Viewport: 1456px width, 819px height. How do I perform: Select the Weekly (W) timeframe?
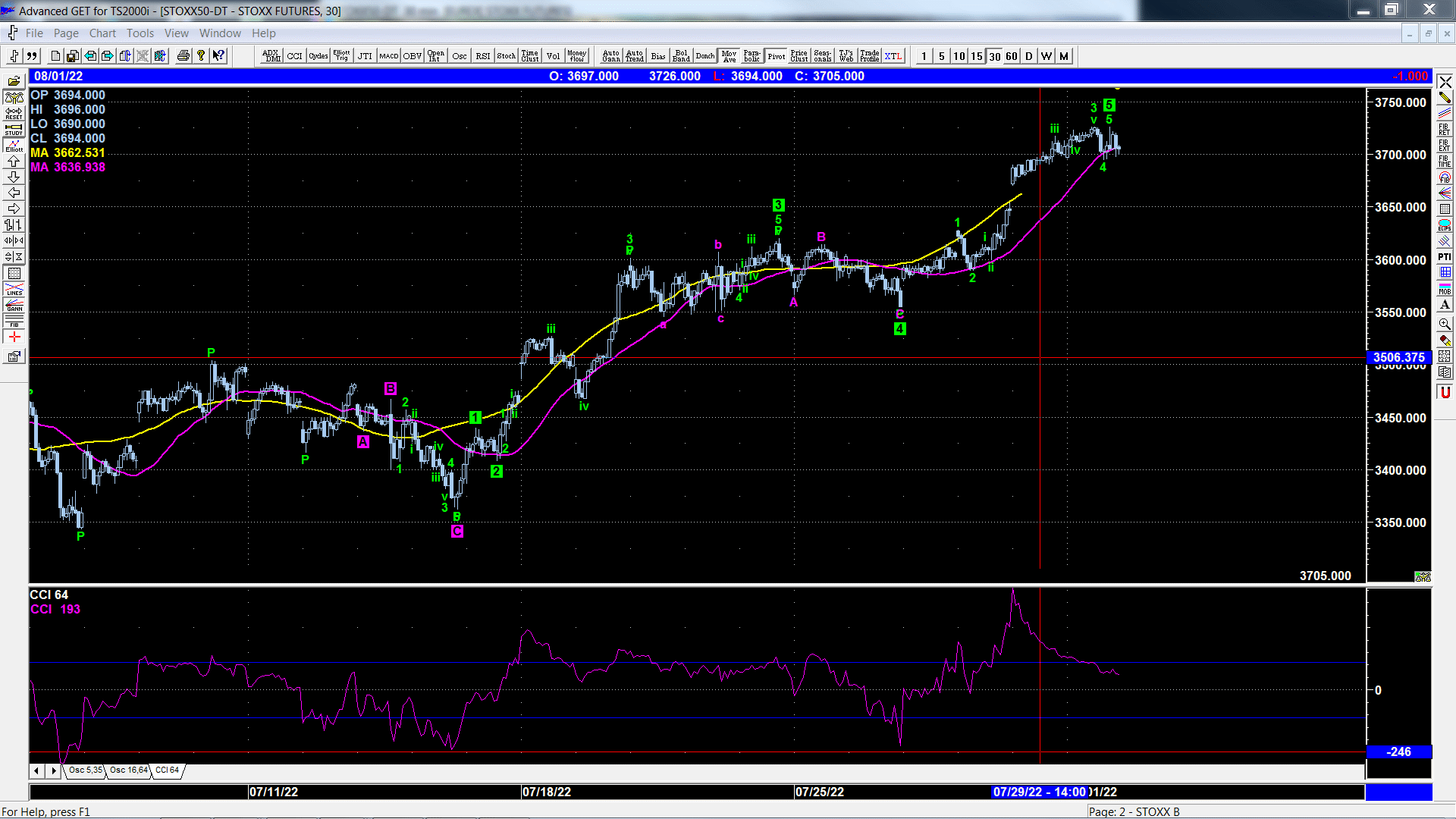1046,56
